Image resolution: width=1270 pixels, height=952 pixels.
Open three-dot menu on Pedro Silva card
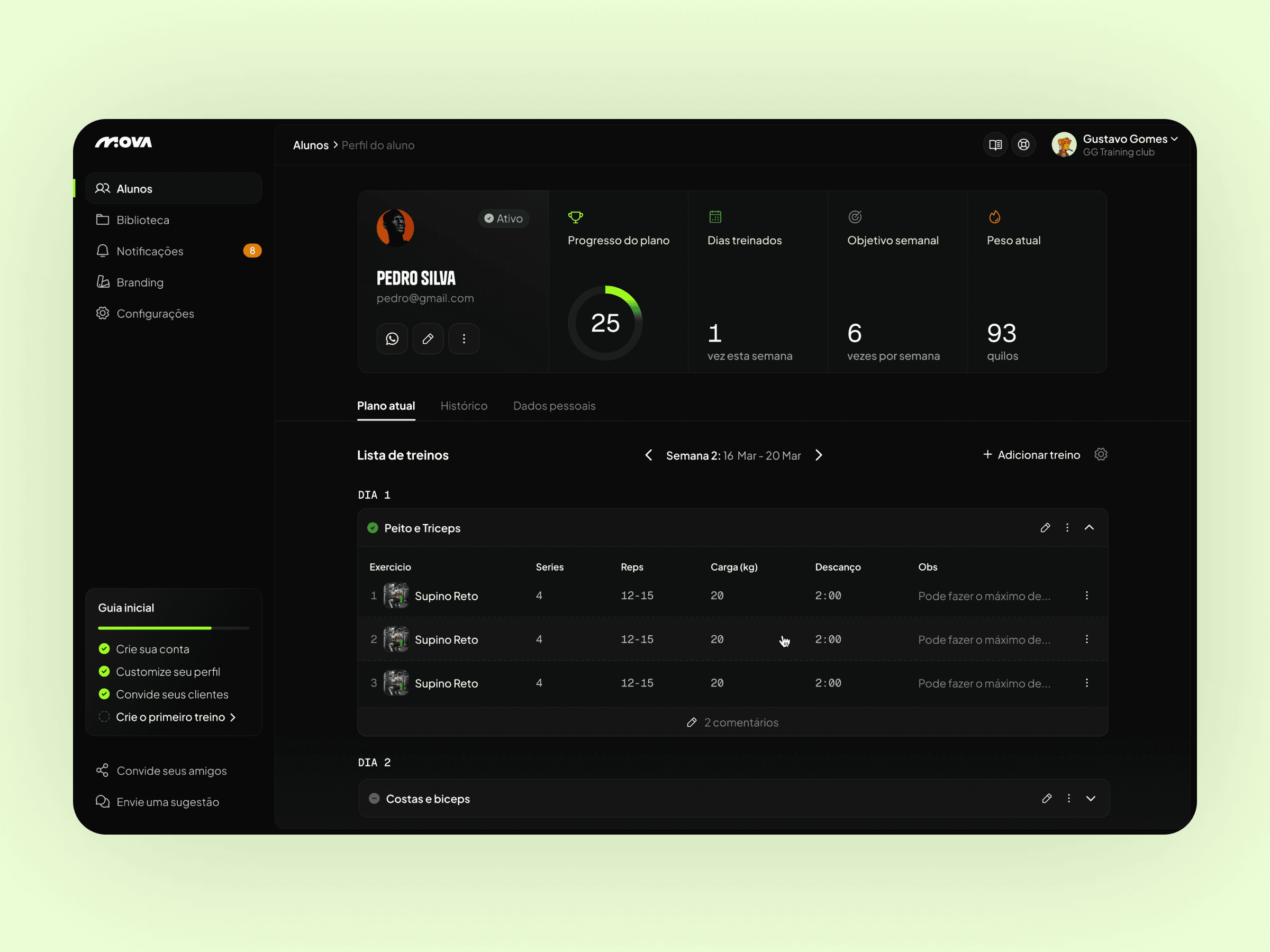click(x=464, y=338)
